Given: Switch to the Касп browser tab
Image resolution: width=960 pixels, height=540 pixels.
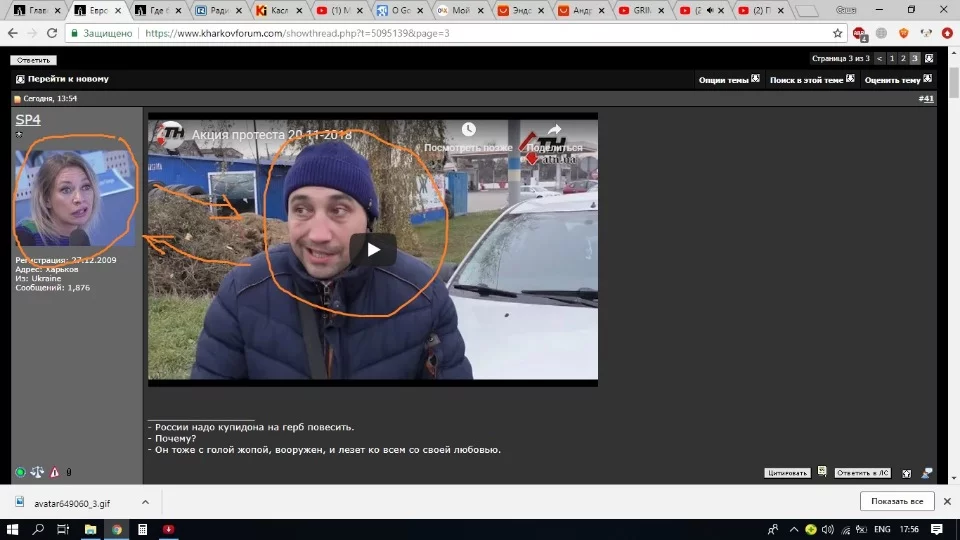Looking at the screenshot, I should coord(279,10).
